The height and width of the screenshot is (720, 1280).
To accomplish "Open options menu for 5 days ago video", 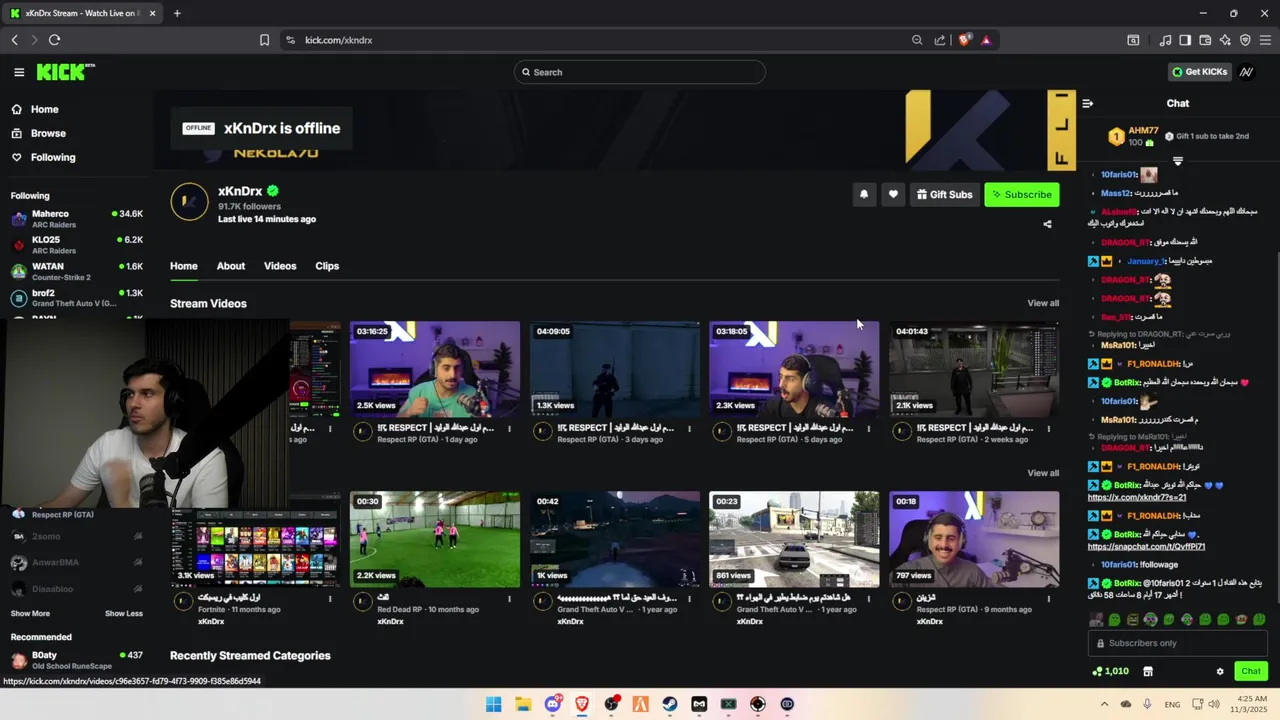I will [x=868, y=429].
